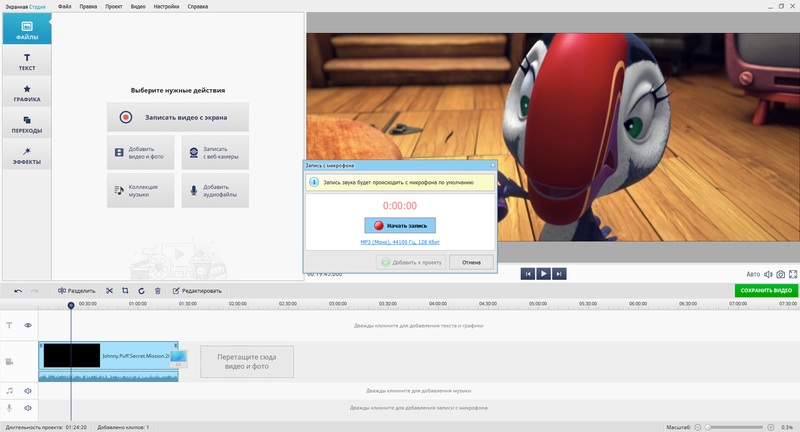This screenshot has height=432, width=800.
Task: Open the Видео menu
Action: (x=138, y=7)
